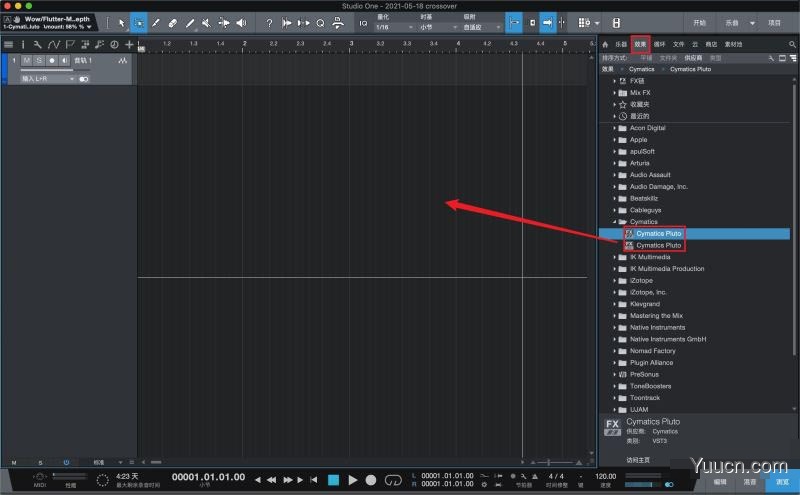Click the tempo value 120.00

click(x=606, y=476)
